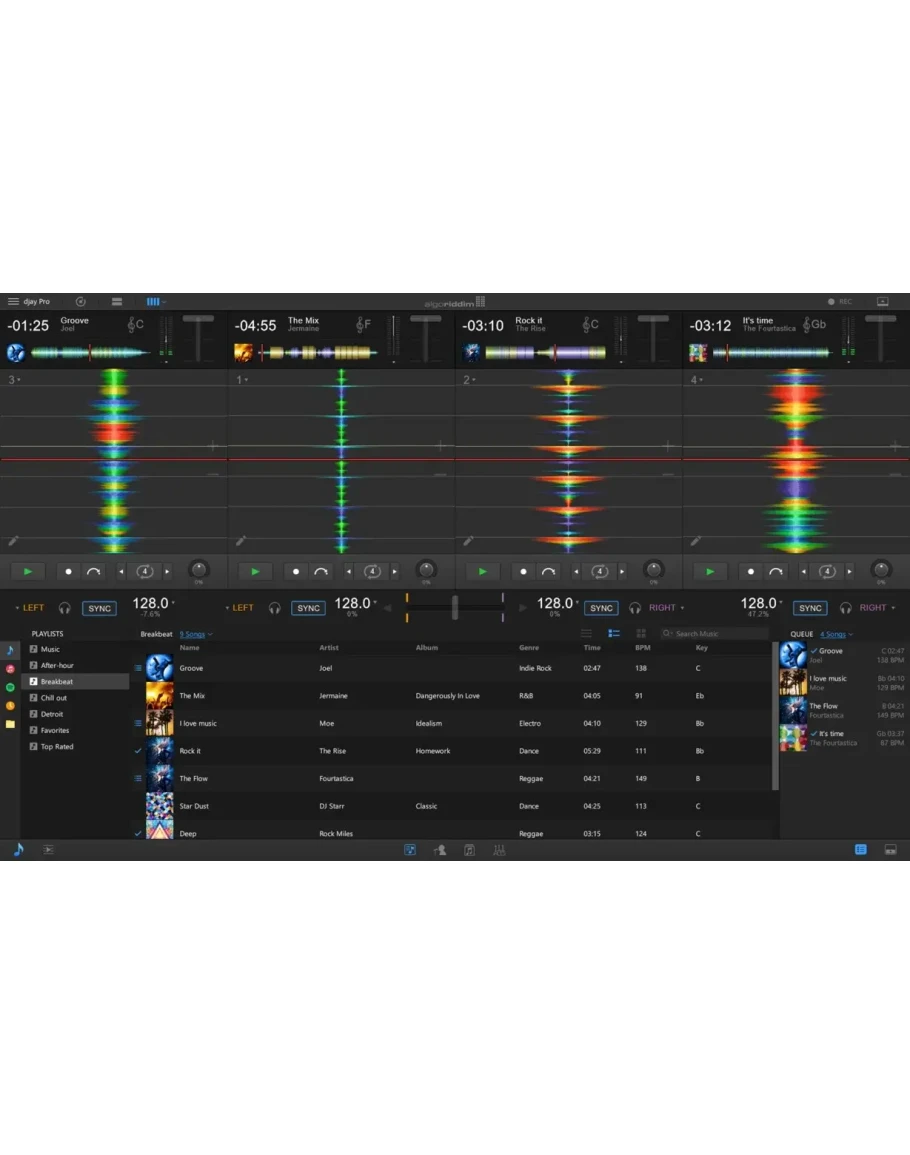Open the djay Pro hamburger menu

pos(13,301)
